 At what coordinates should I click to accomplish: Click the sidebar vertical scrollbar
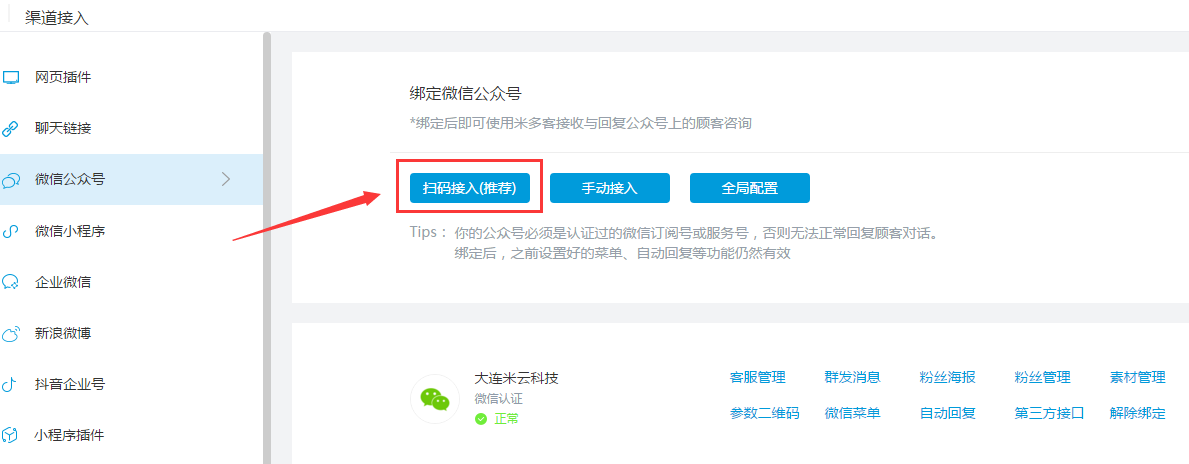click(267, 248)
